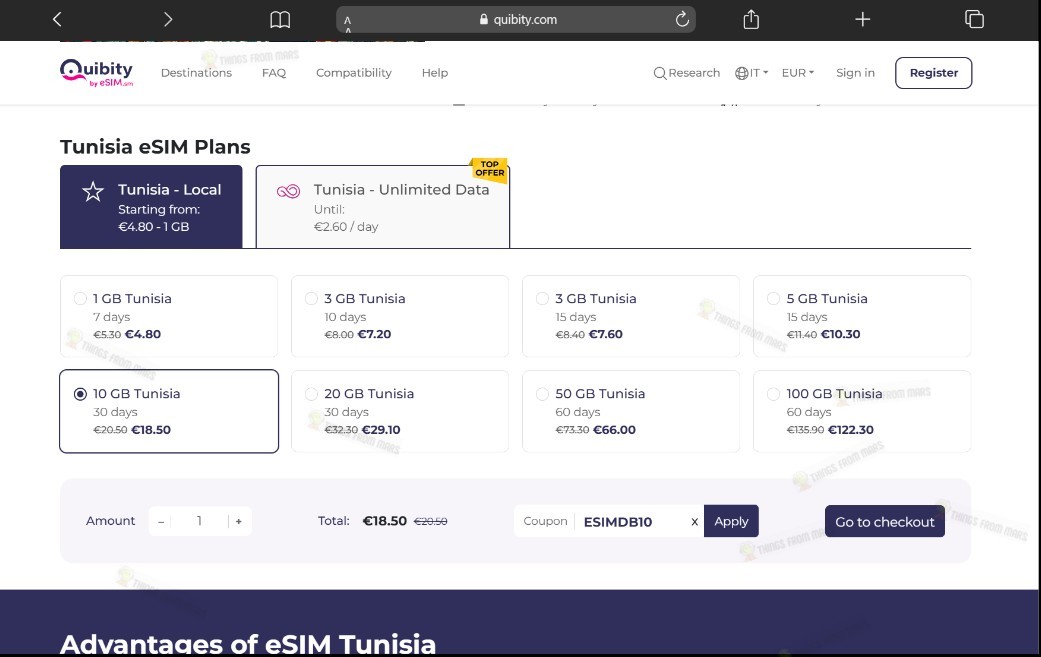Reload the page with the refresh icon
The height and width of the screenshot is (657, 1041).
(682, 19)
